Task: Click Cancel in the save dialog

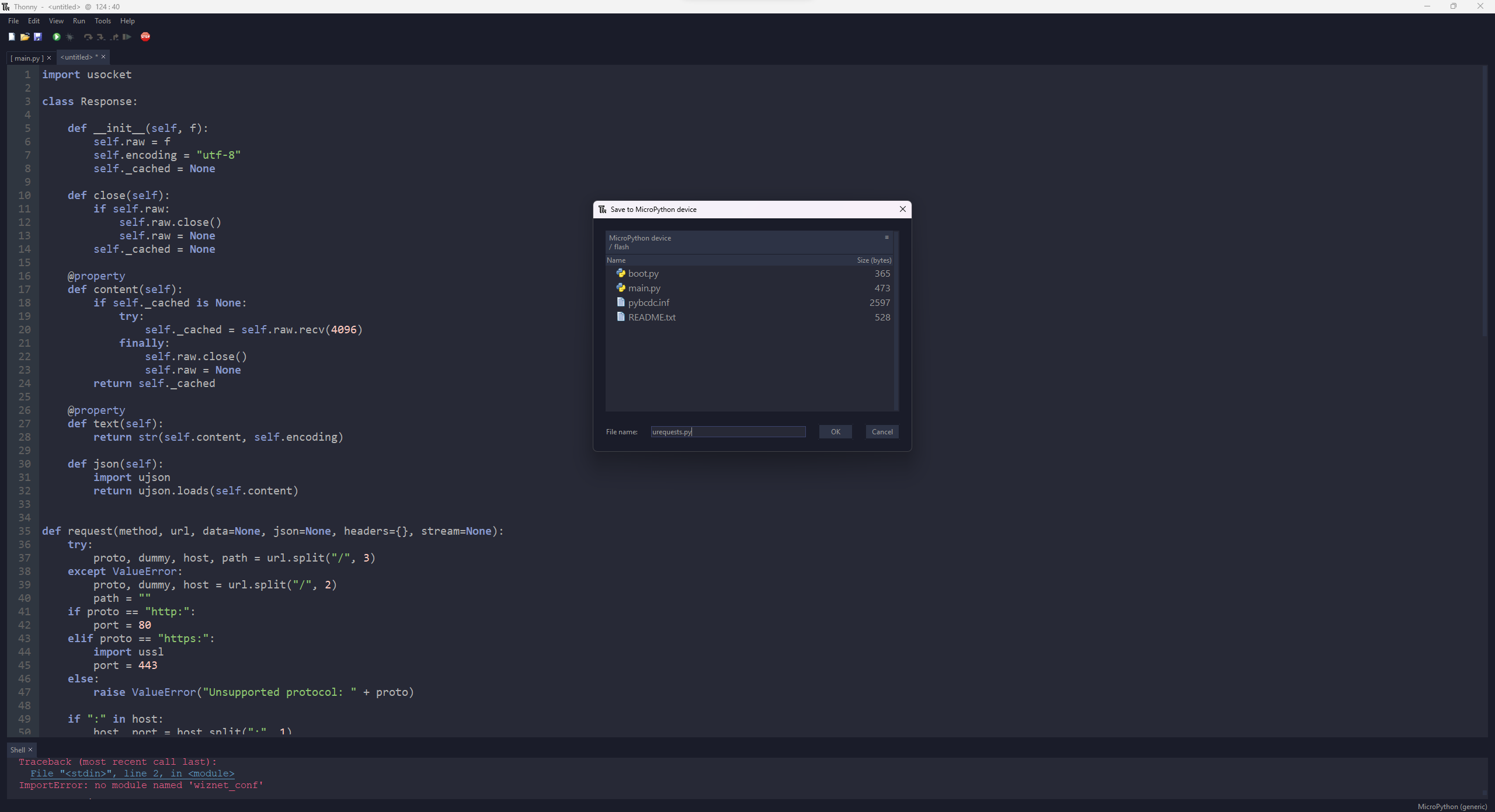Action: [x=882, y=432]
